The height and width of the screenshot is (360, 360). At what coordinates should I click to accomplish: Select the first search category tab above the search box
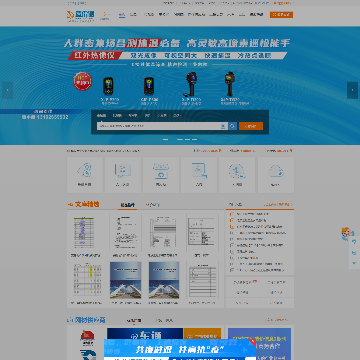(x=101, y=116)
